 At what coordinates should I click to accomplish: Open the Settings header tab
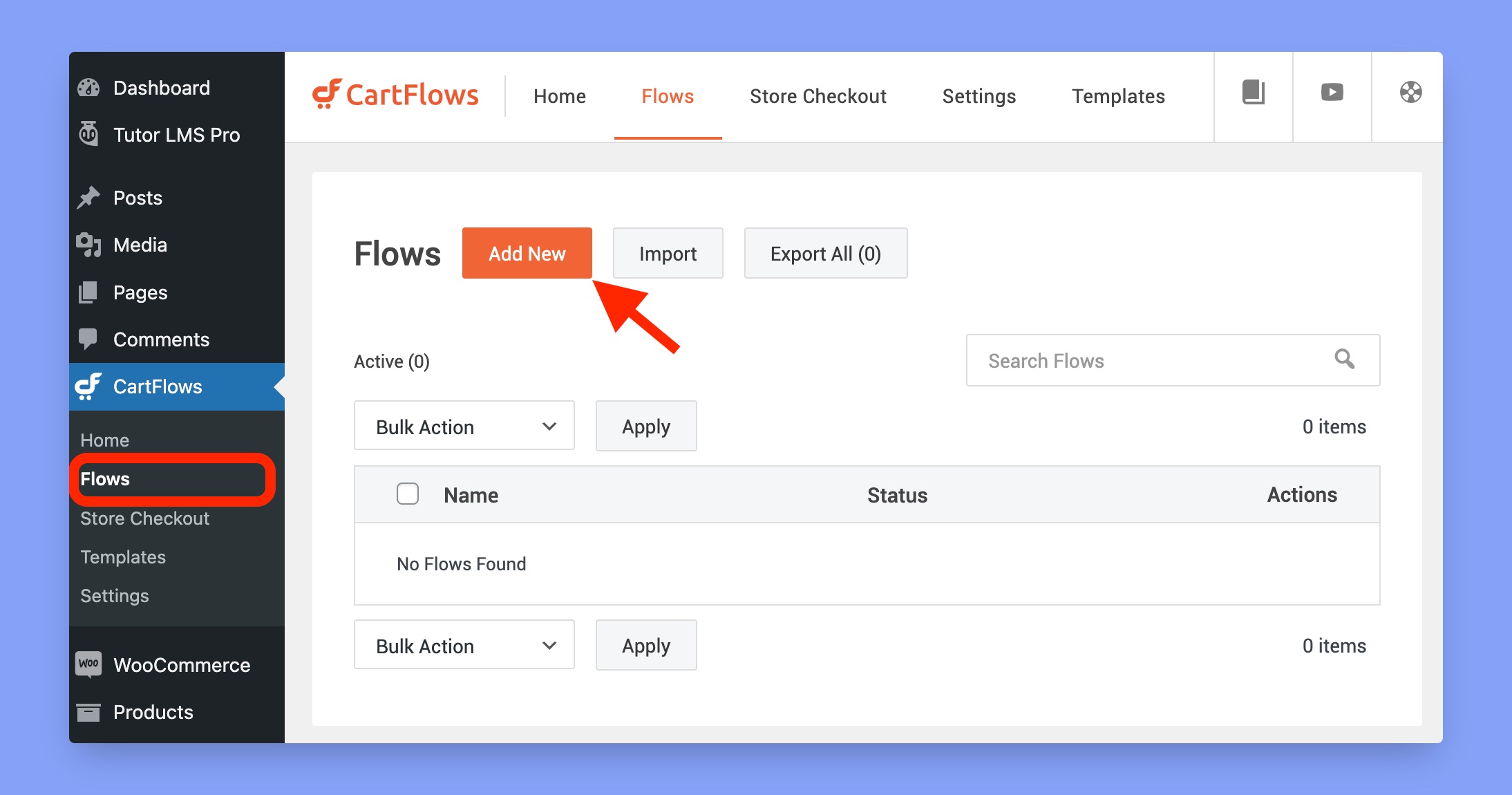click(x=979, y=97)
